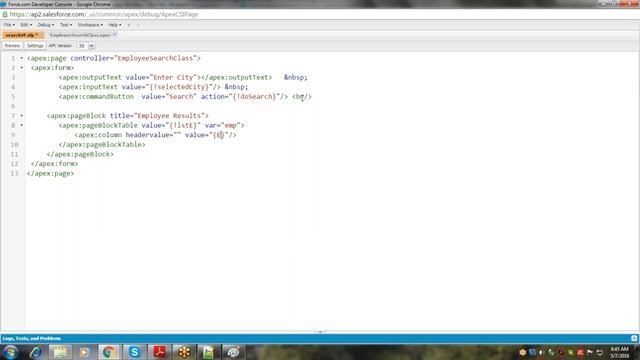Click the text "{!selectedCity}" on line 4
Screen dimensions: 640x360
(x=179, y=87)
